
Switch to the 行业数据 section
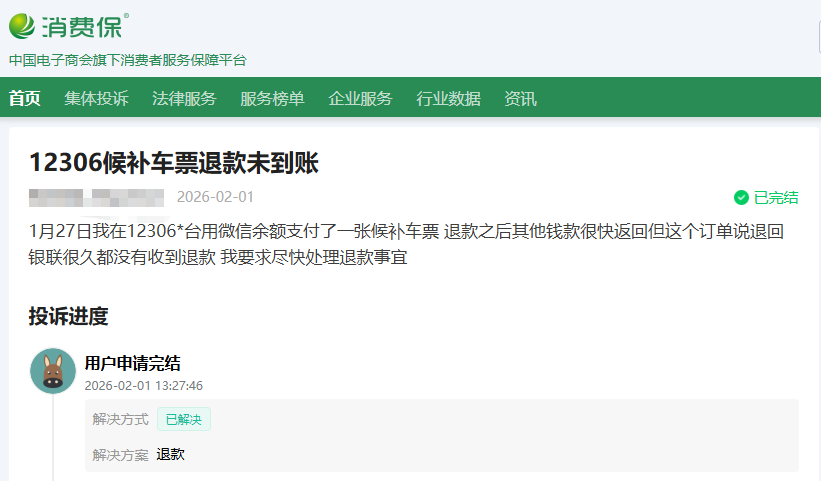coord(448,98)
